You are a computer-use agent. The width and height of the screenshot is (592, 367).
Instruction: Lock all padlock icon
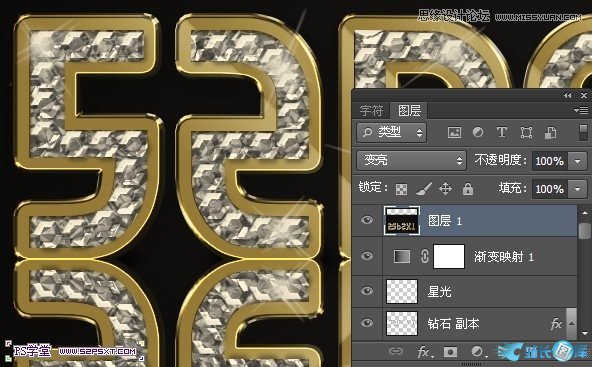pyautogui.click(x=468, y=188)
